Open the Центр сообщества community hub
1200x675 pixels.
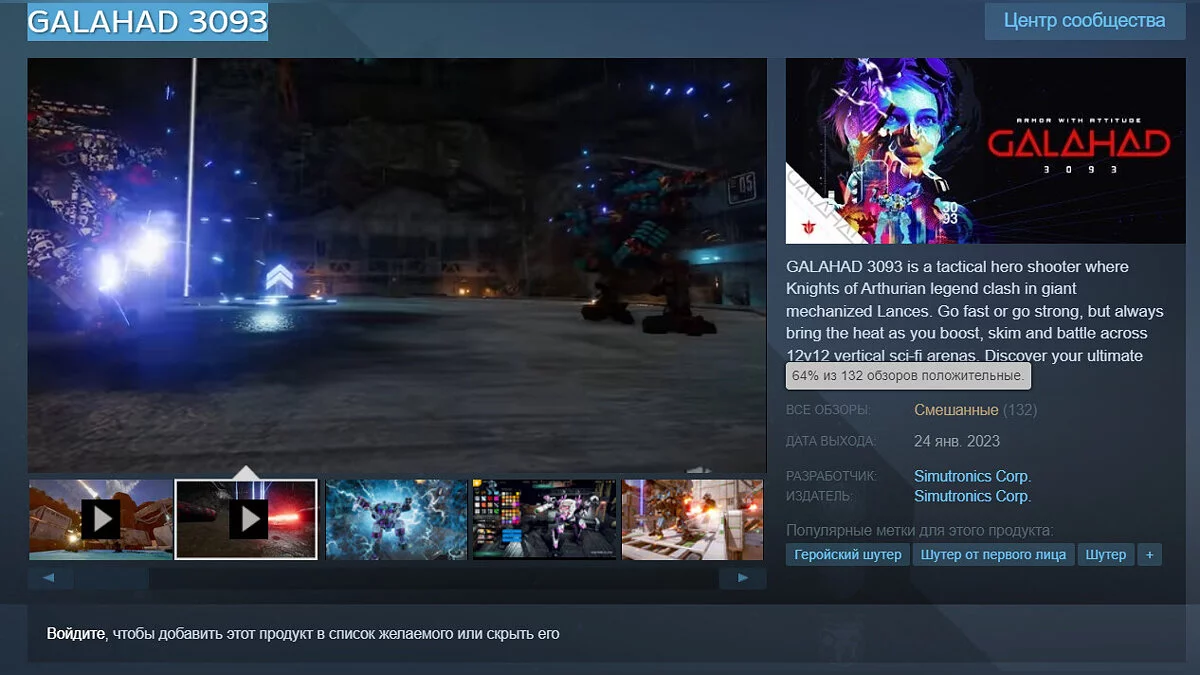click(1084, 21)
